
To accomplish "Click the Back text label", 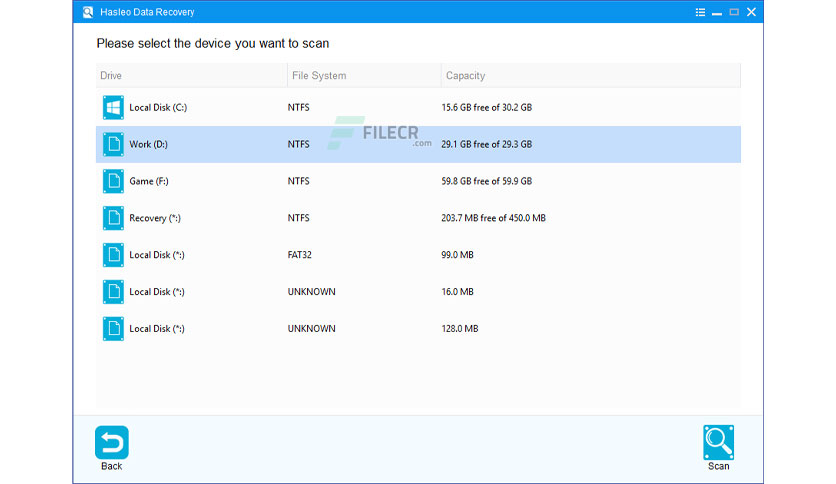I will tap(111, 466).
